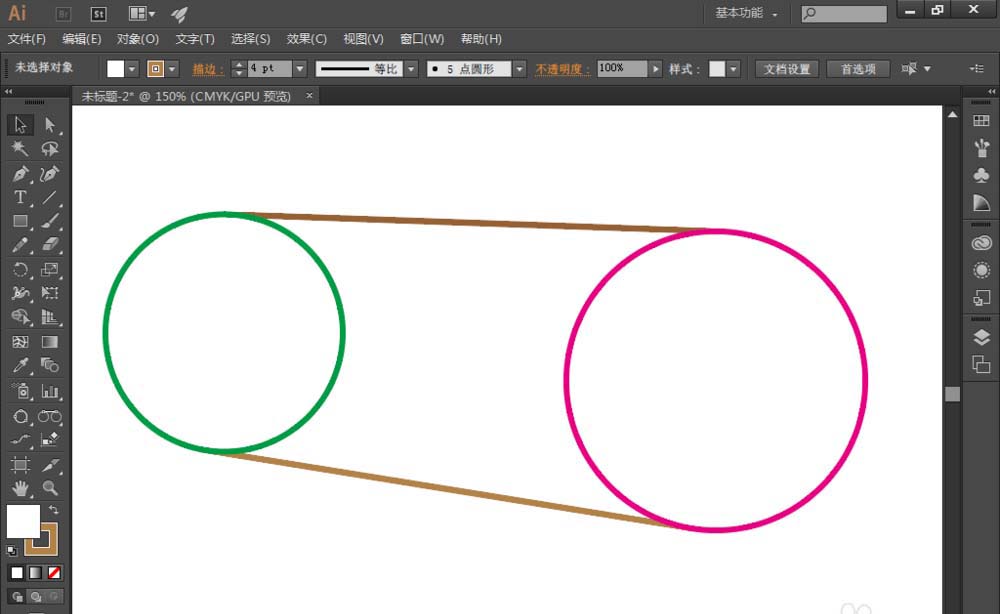Expand the opacity 100% arrow
The height and width of the screenshot is (614, 1000).
[656, 69]
